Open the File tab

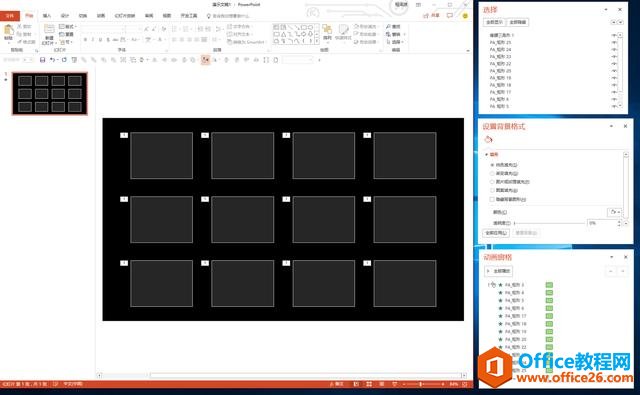[x=10, y=16]
